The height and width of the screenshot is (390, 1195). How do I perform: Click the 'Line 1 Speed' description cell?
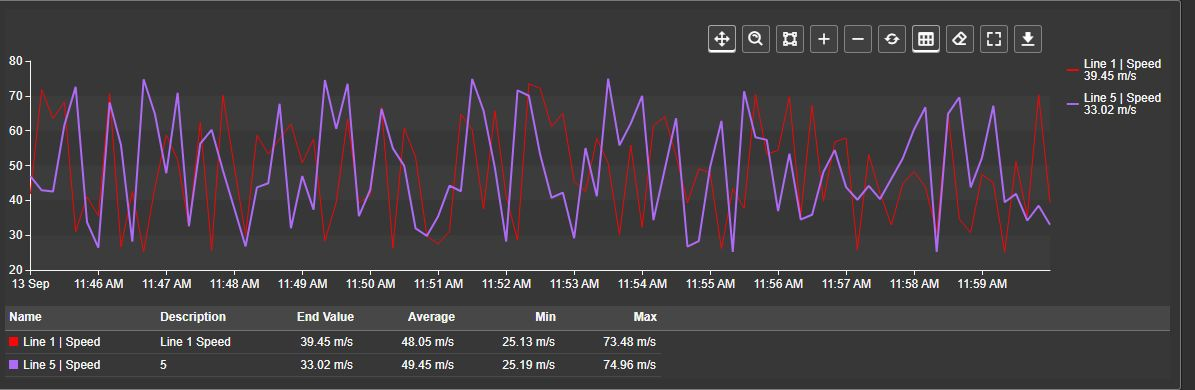[x=195, y=342]
